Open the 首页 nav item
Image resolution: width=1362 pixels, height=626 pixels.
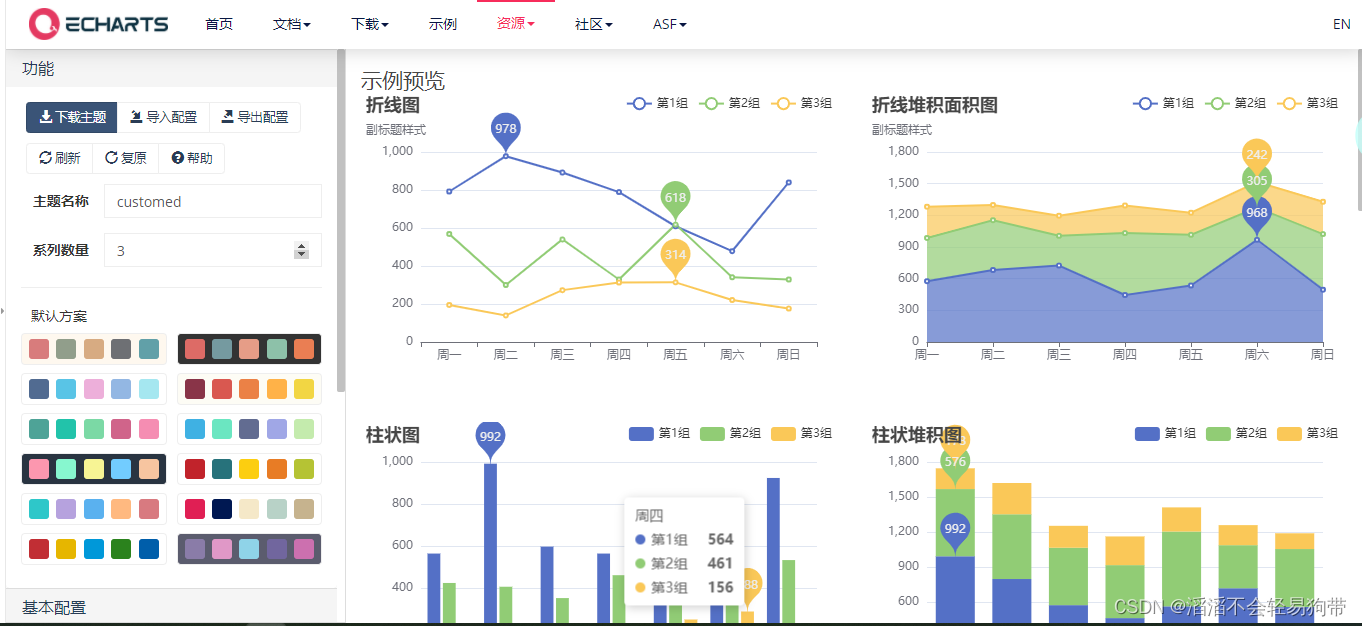click(219, 24)
